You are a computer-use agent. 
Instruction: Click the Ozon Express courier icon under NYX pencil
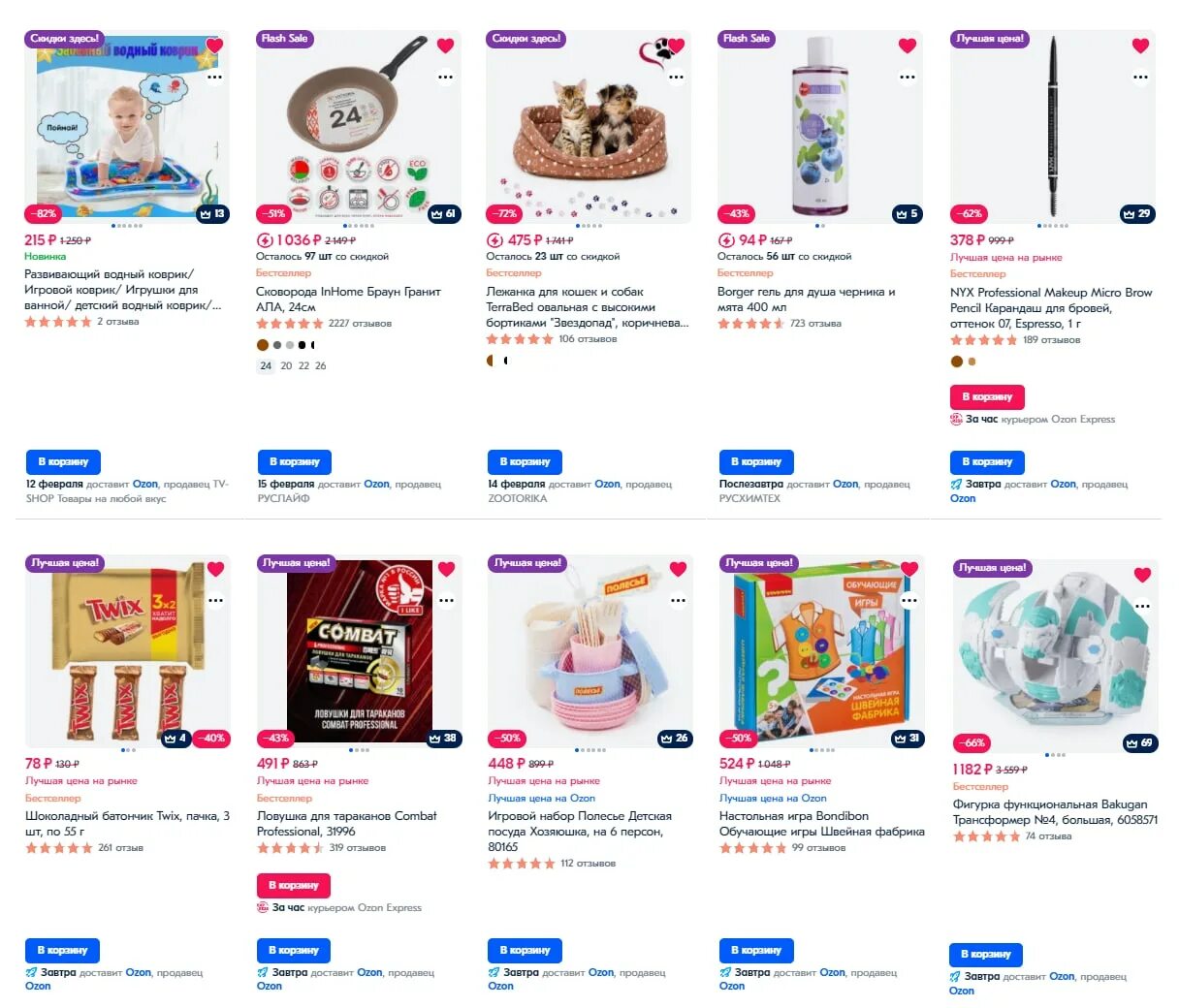[956, 420]
